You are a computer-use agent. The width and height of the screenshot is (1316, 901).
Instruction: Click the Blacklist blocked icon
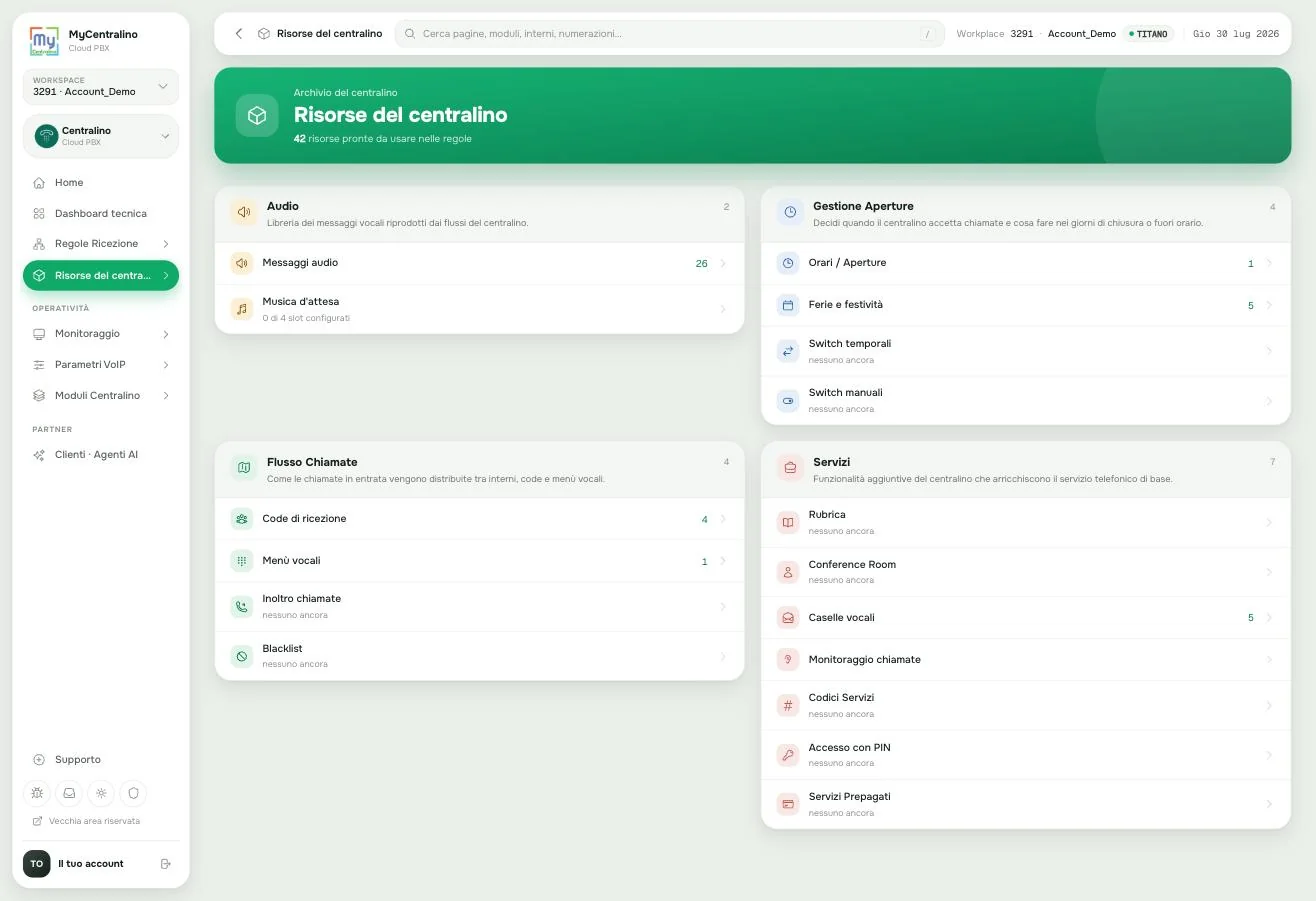[x=242, y=656]
